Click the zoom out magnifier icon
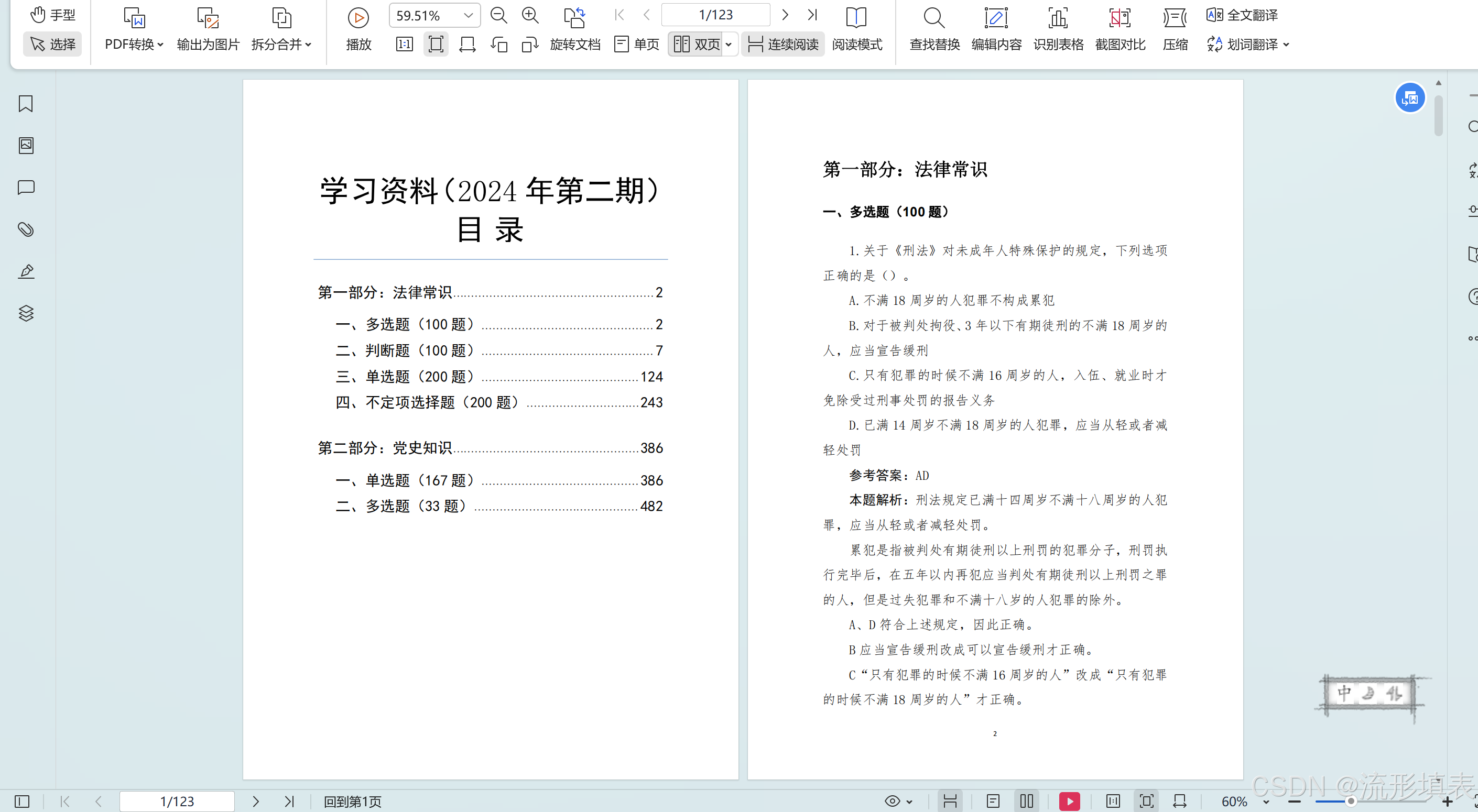1478x812 pixels. pos(498,16)
